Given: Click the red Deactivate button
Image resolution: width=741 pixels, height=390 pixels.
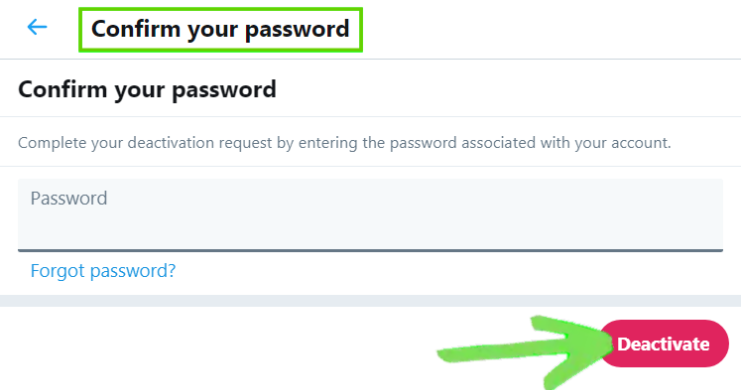Looking at the screenshot, I should pos(663,343).
